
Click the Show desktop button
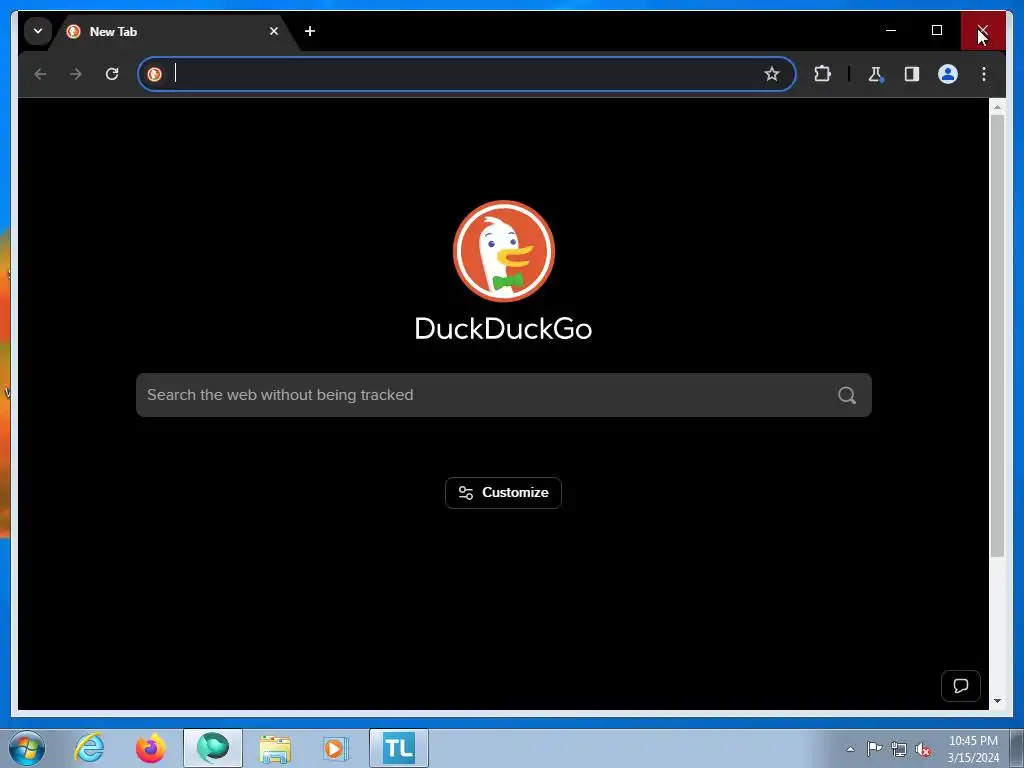coord(1017,749)
